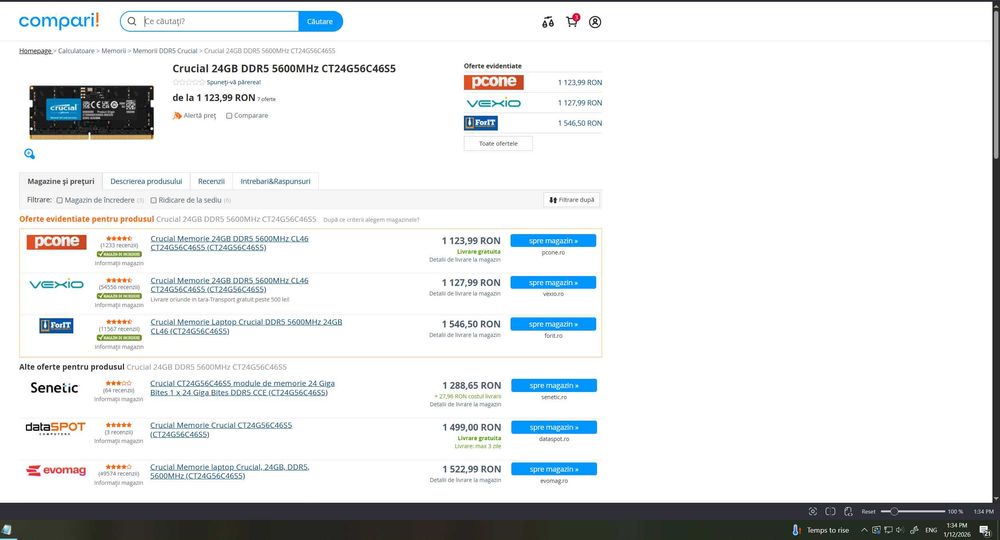Click Informații magazin under Senetic
Image resolution: width=1000 pixels, height=540 pixels.
[x=119, y=399]
